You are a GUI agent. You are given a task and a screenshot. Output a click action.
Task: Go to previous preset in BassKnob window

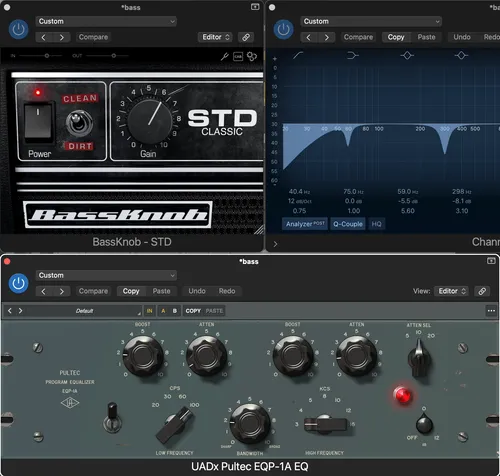tap(44, 37)
